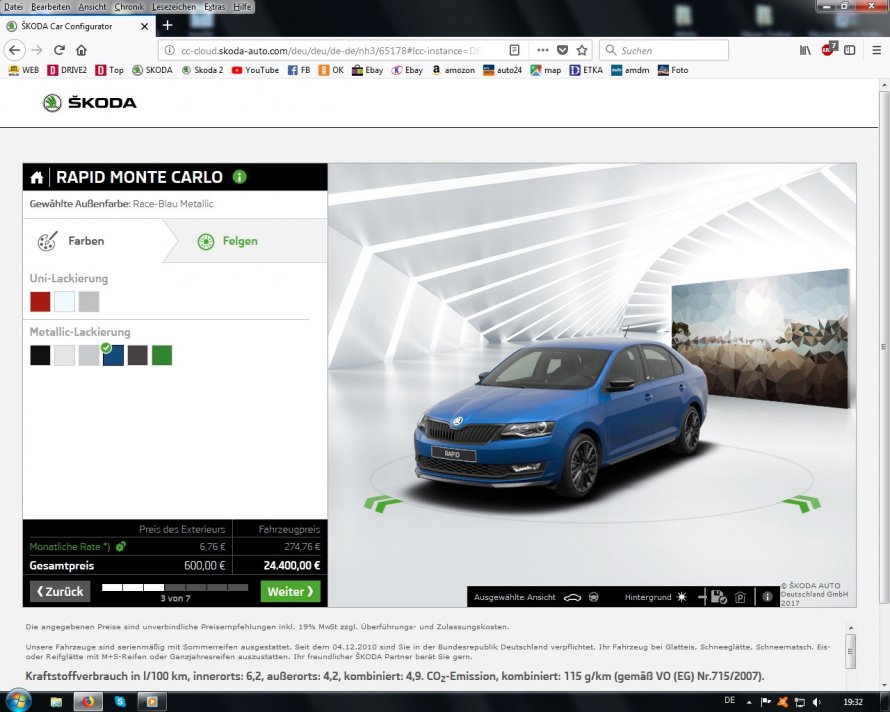Open the Bearbeiten menu
890x712 pixels.
(51, 7)
